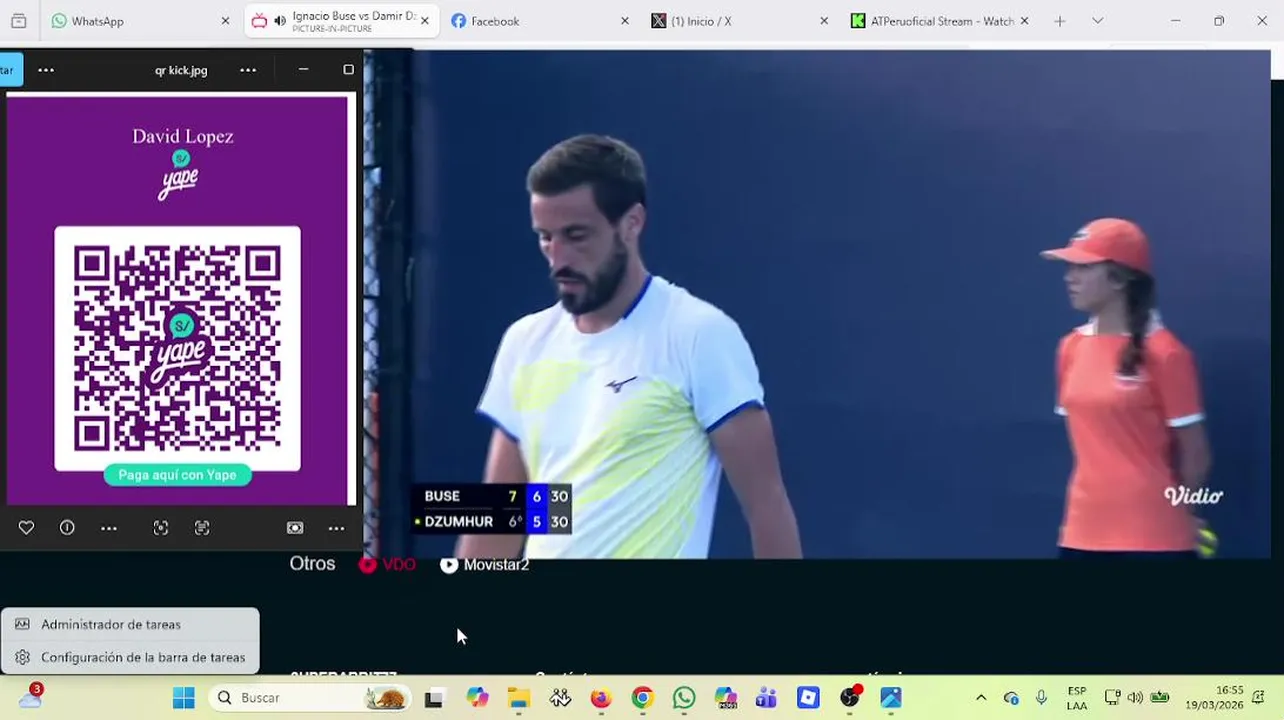Select the scan text icon in Photos

[202, 528]
